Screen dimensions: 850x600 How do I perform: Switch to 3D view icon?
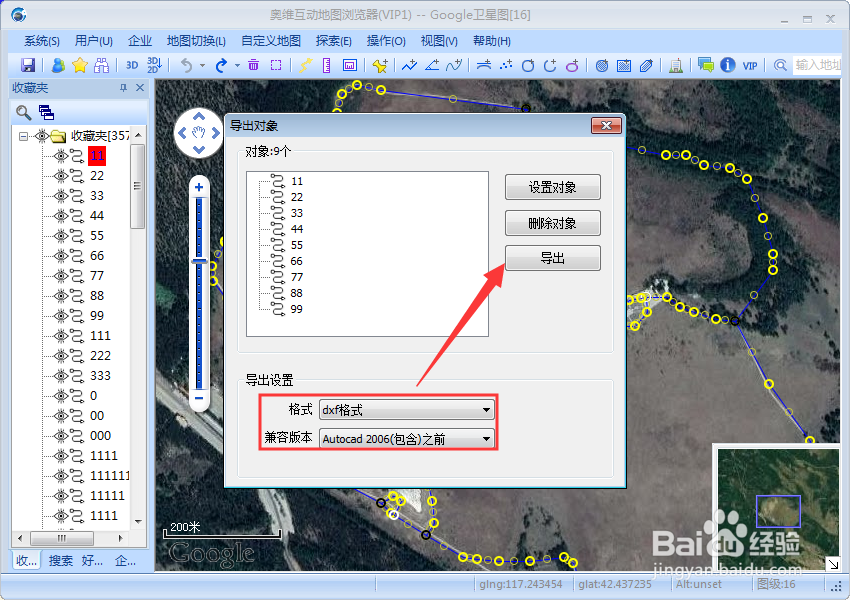[132, 66]
